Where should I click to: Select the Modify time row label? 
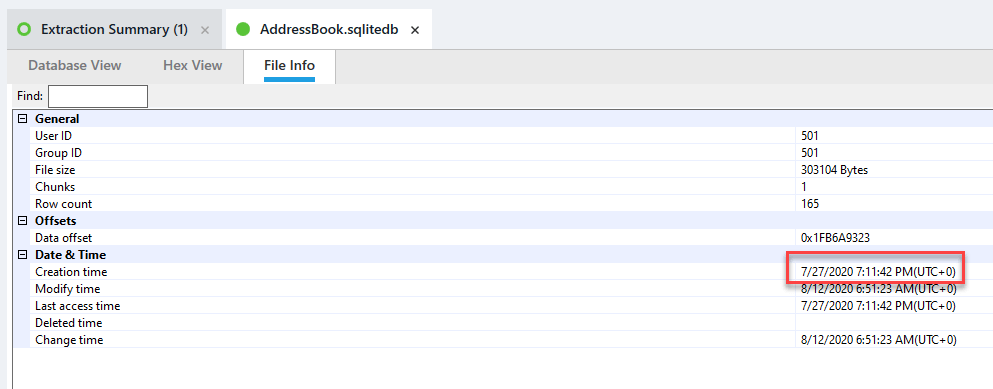point(67,289)
